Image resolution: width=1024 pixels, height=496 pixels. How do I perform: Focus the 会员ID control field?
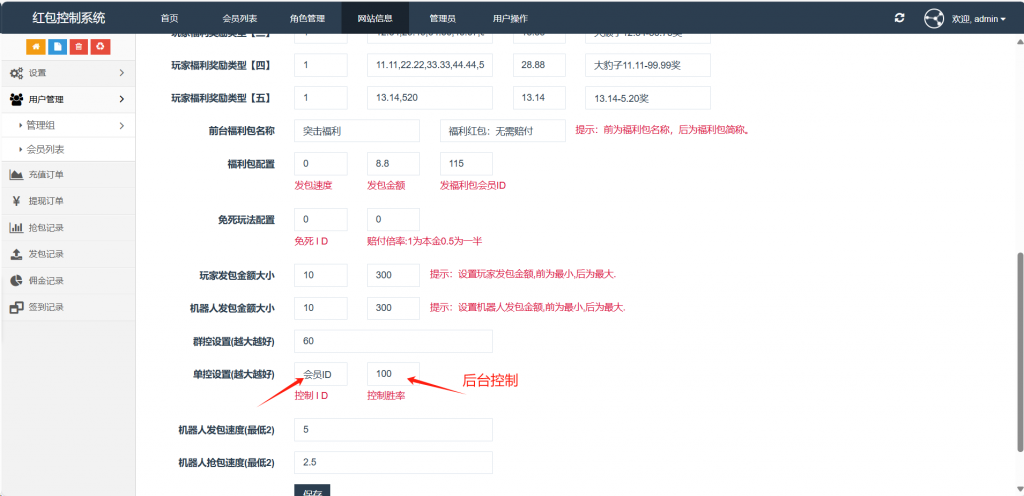321,374
